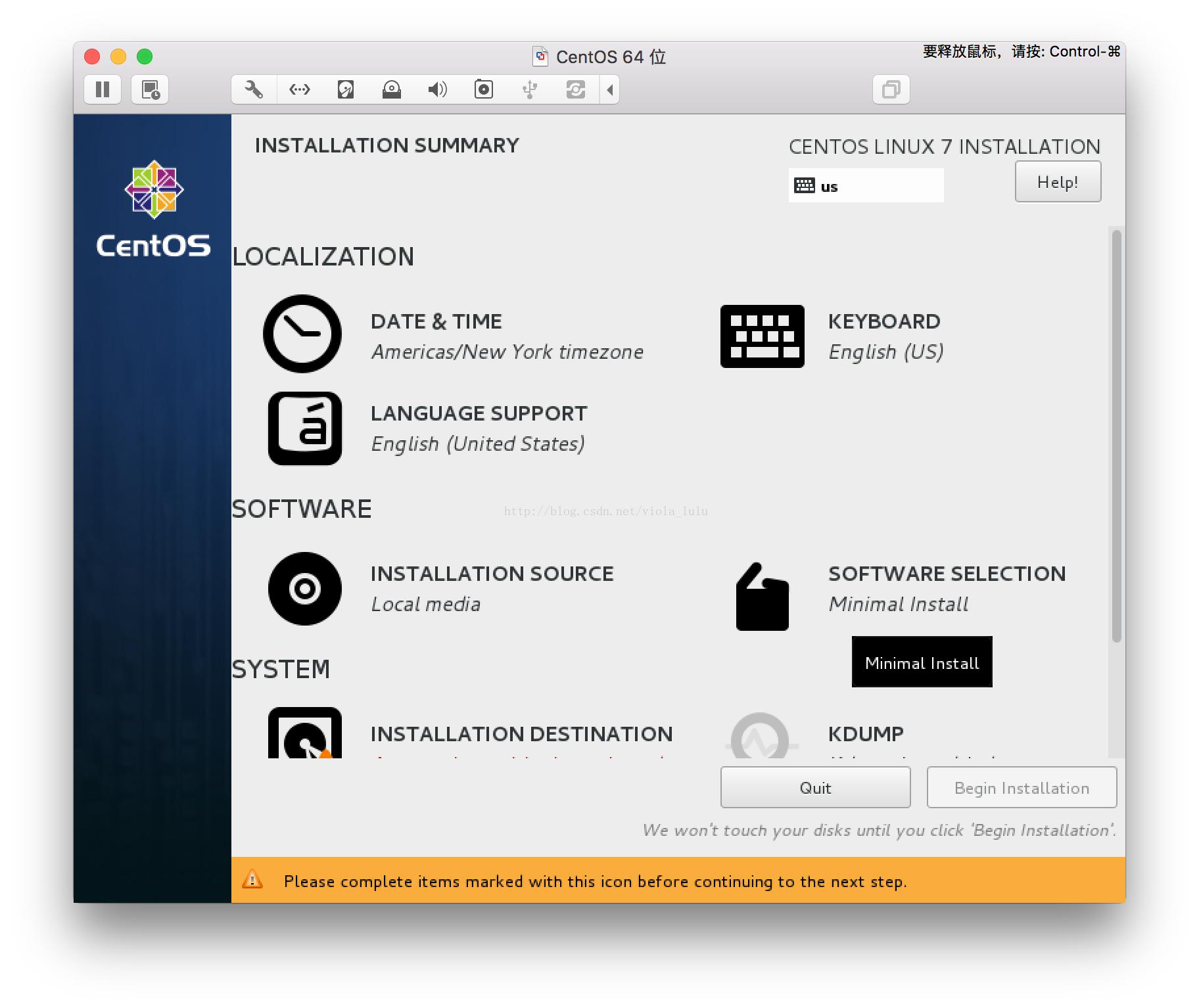Click 'Local media' text
Screen dimensions: 1199x1008
click(x=426, y=605)
